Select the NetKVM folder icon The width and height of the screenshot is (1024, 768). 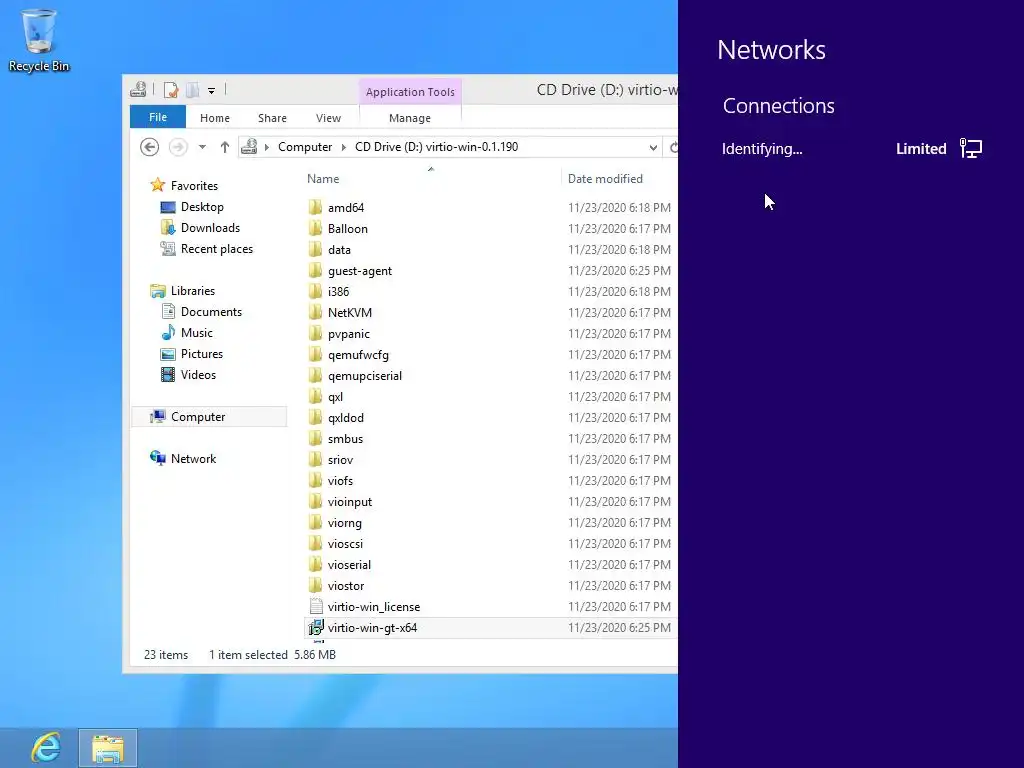(x=315, y=312)
